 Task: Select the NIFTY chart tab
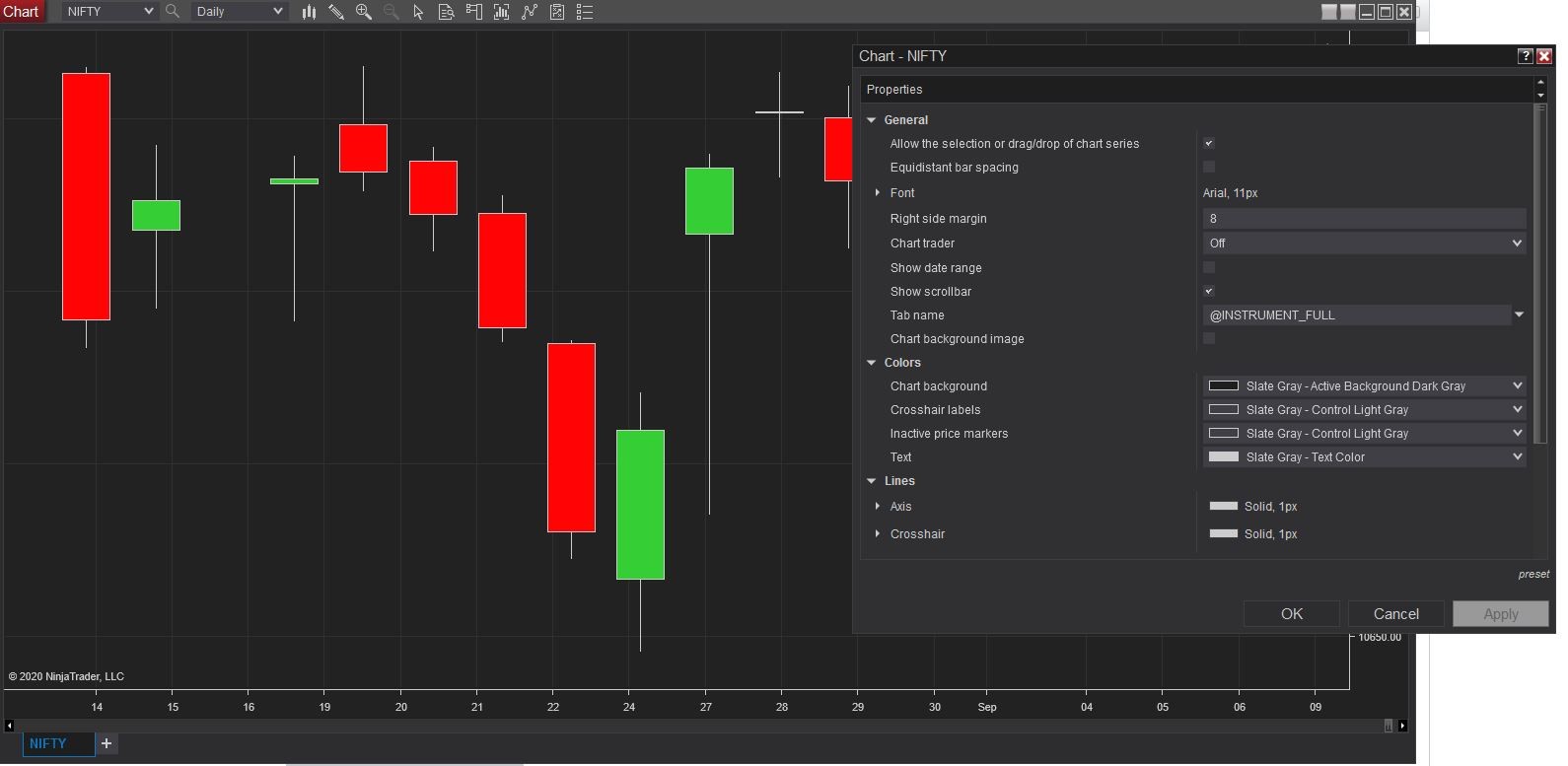pos(59,743)
